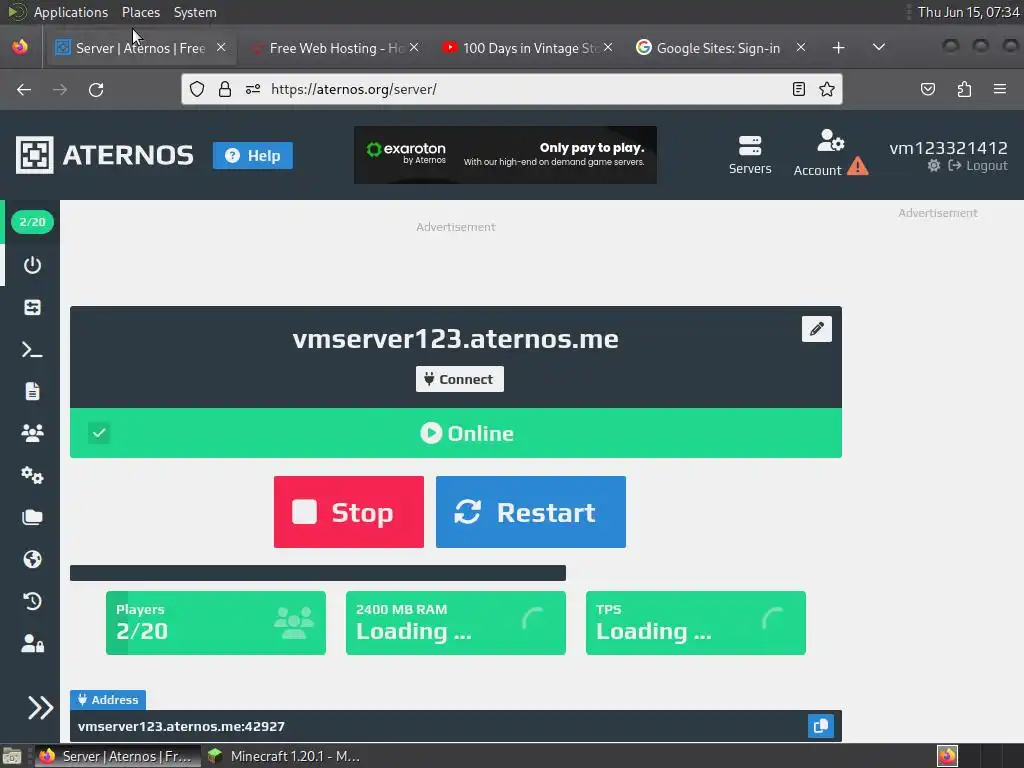Close the Google Sites tab
Screen dimensions: 1024x768
[x=801, y=48]
